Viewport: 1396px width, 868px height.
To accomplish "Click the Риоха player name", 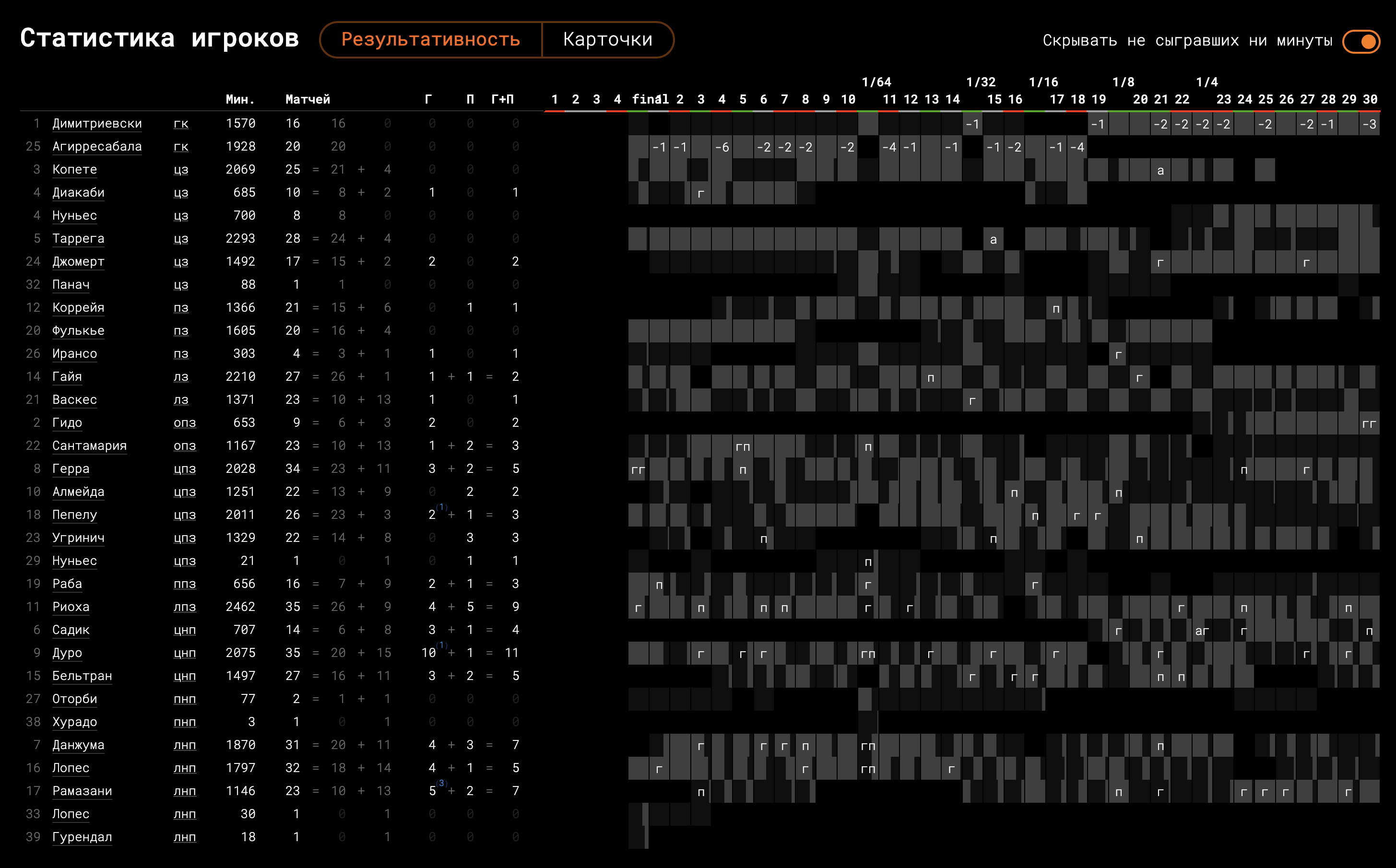I will [x=71, y=607].
